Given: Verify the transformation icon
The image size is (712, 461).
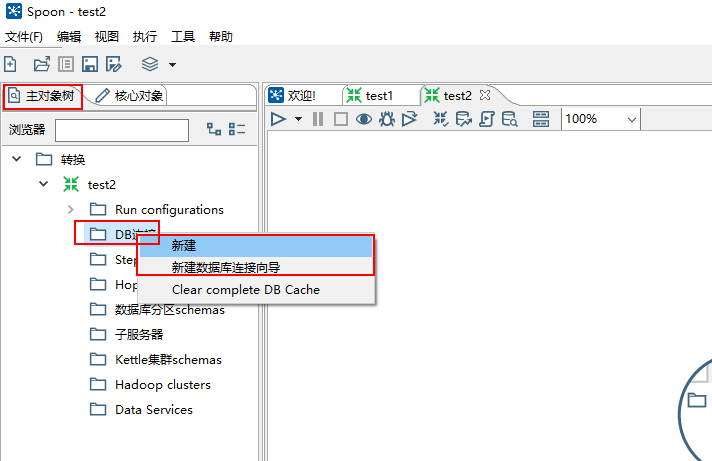Looking at the screenshot, I should coord(440,119).
